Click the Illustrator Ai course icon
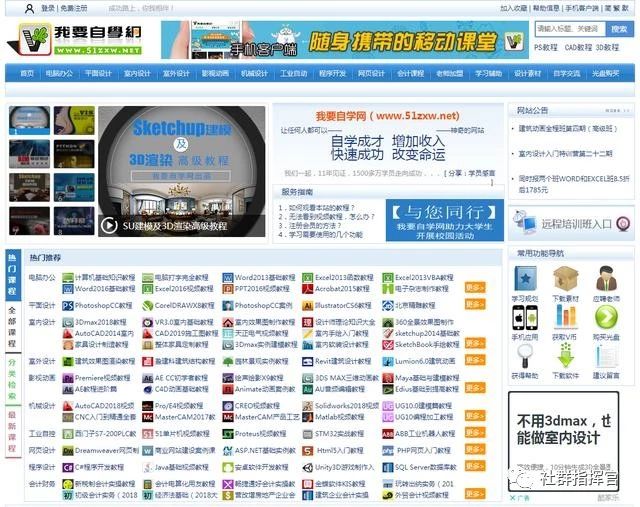 307,306
